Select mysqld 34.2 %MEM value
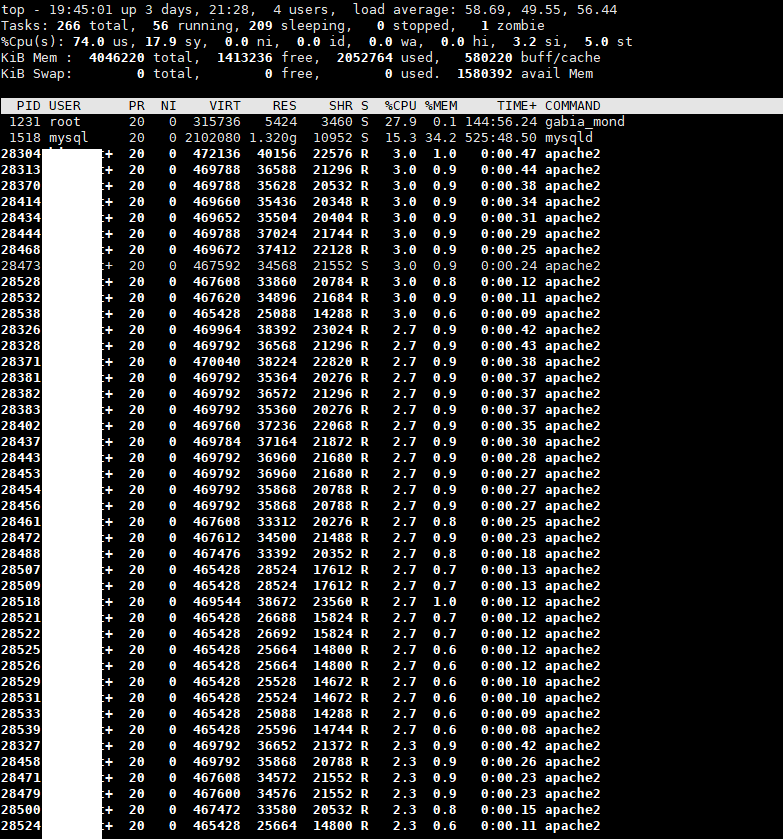The image size is (783, 839). click(x=441, y=138)
